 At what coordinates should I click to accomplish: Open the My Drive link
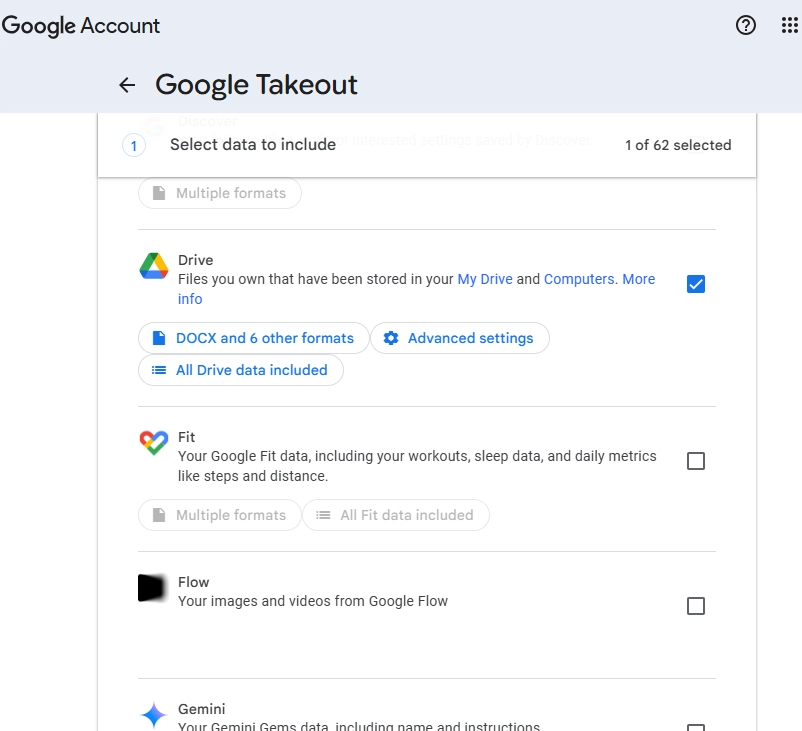[x=485, y=279]
